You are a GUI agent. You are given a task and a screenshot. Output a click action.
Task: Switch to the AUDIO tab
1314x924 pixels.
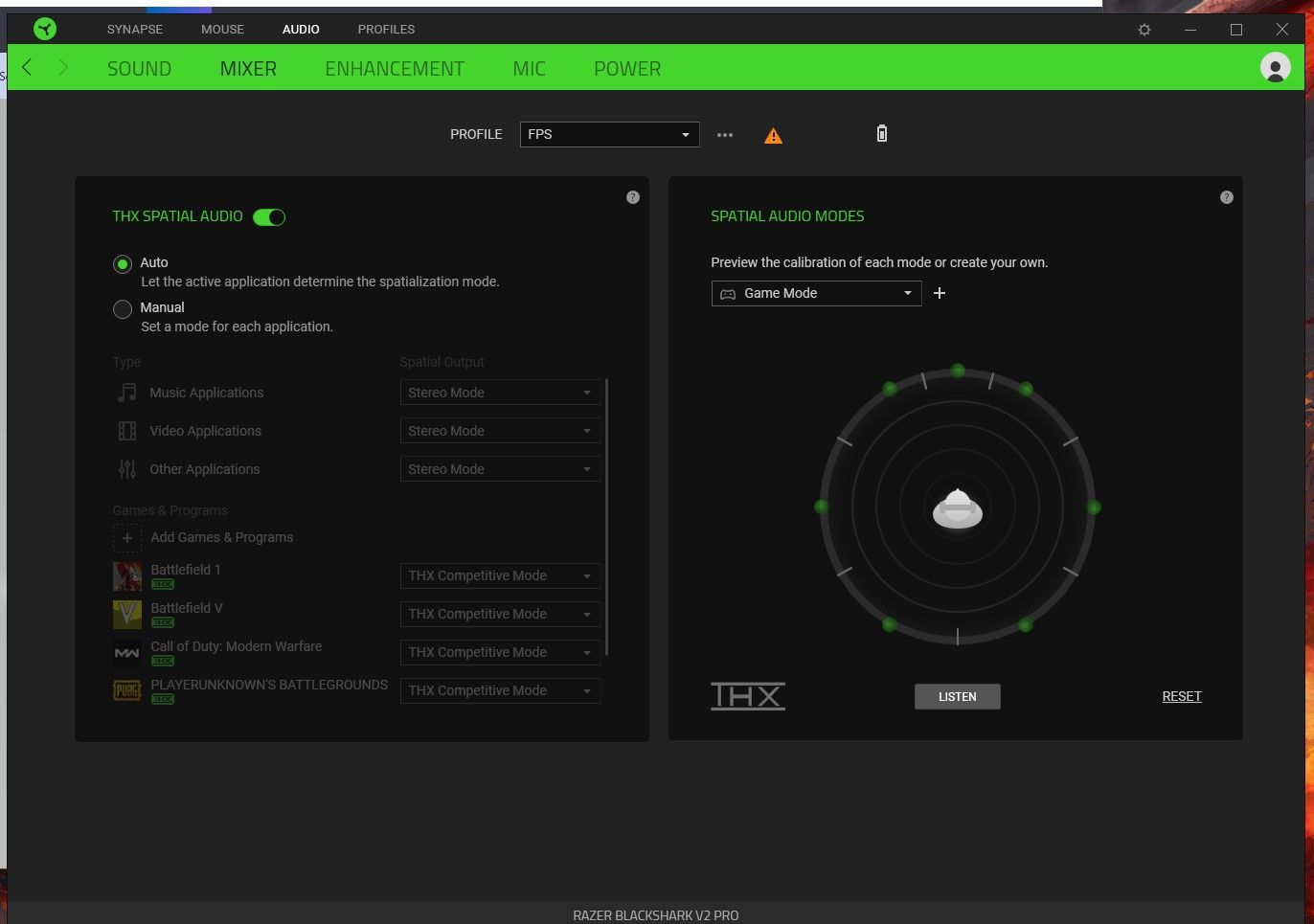301,30
